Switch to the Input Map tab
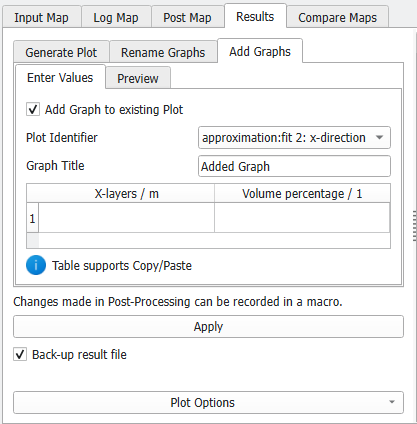Viewport: 417px width, 424px height. tap(41, 17)
